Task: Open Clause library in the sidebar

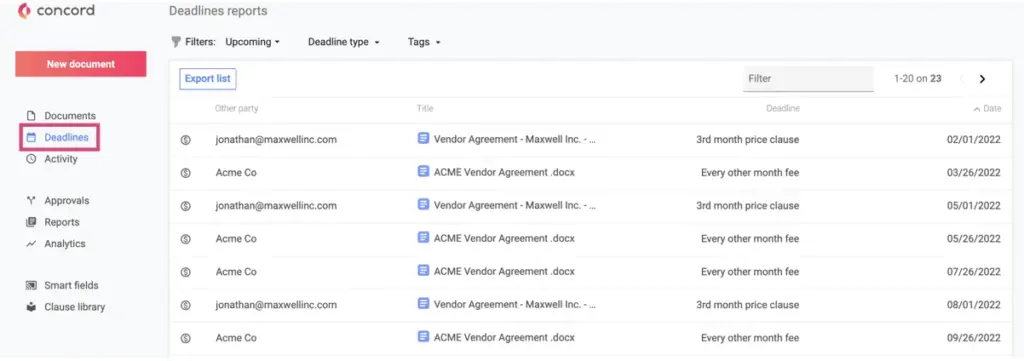Action: tap(74, 307)
